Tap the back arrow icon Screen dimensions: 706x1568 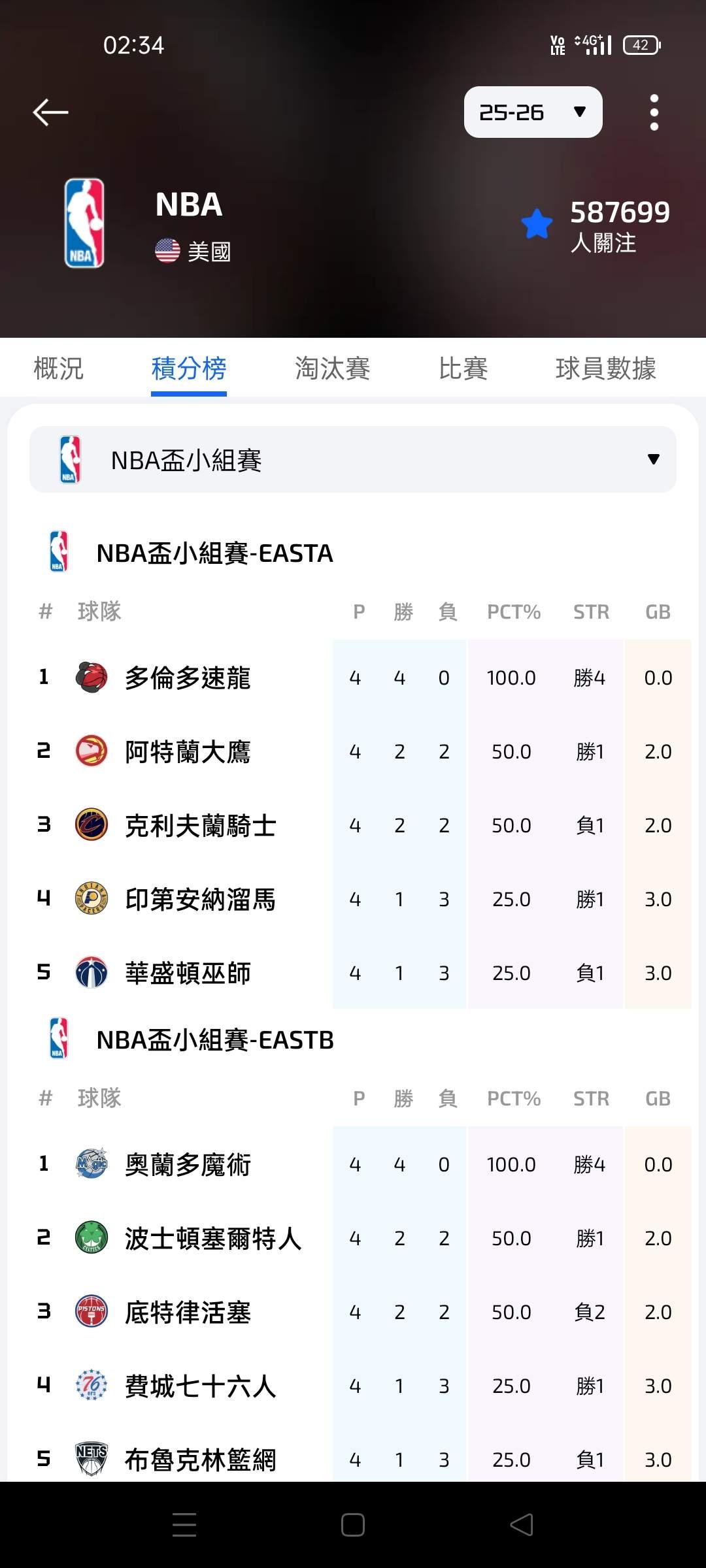50,112
